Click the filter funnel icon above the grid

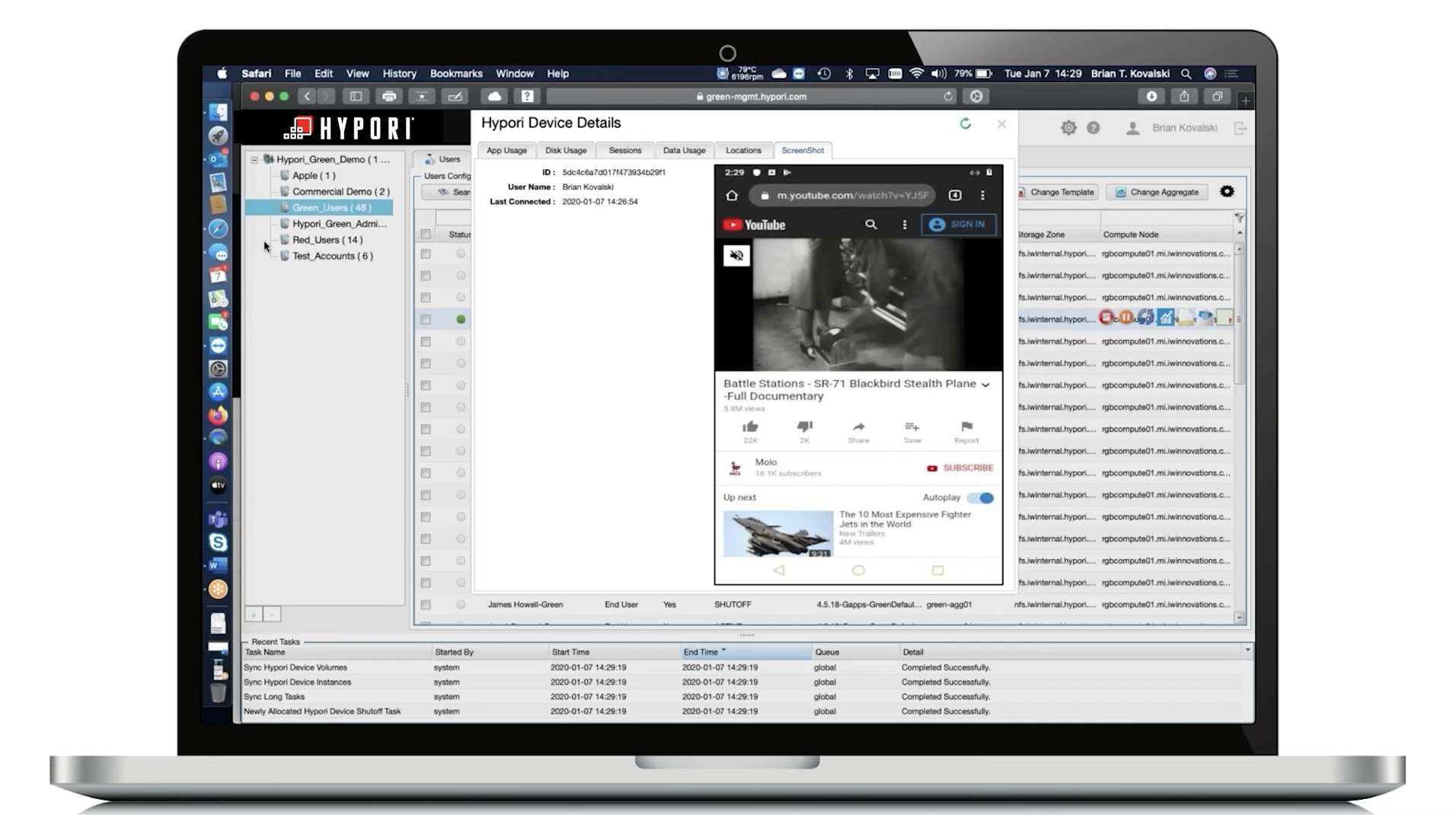pos(1239,218)
